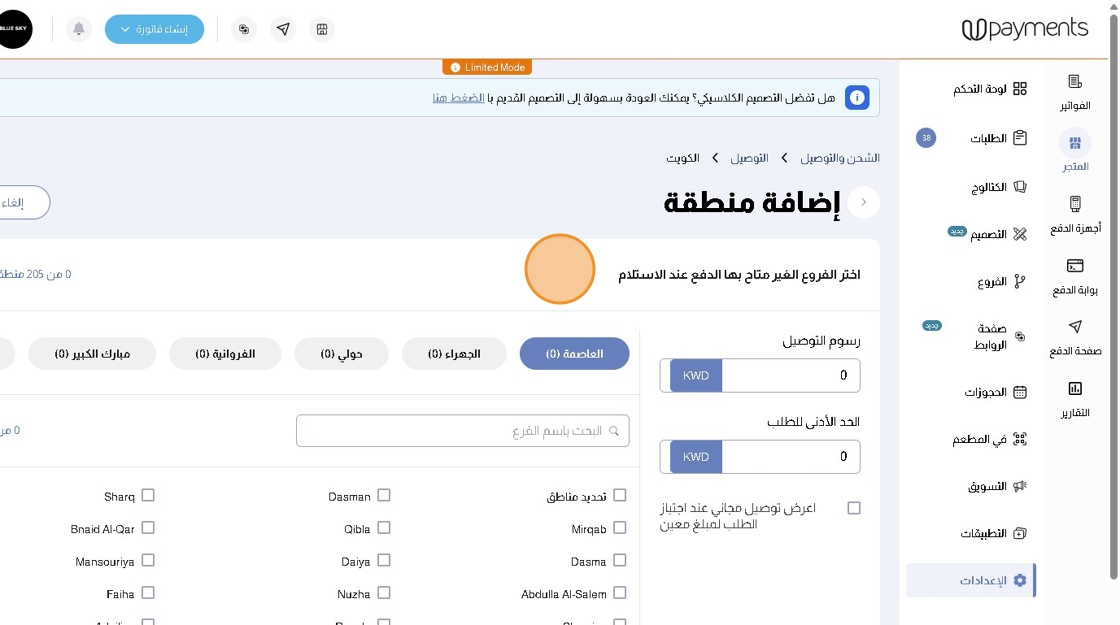
Task: Open the BLUE SKY profile avatar
Action: 14,29
